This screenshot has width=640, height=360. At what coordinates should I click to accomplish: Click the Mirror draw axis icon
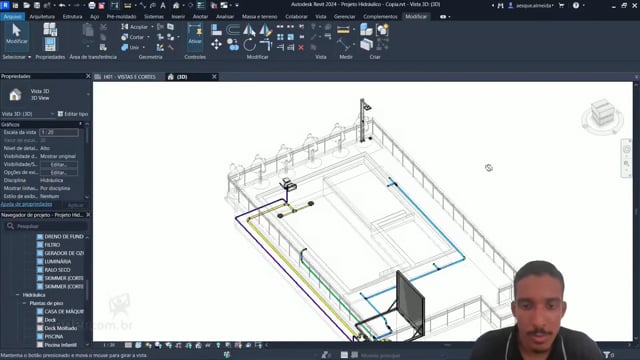(265, 29)
